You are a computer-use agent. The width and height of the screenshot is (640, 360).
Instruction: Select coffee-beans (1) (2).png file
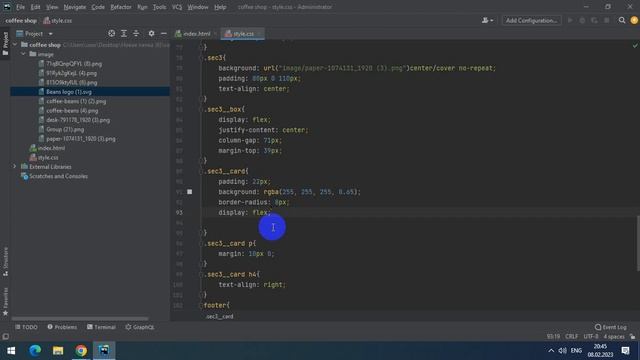click(x=76, y=101)
